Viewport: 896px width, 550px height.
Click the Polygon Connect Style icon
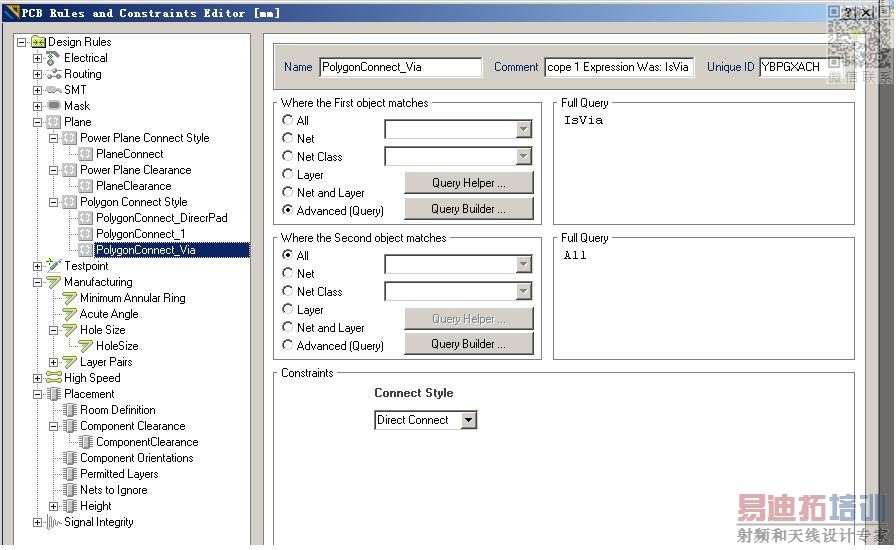[x=70, y=202]
